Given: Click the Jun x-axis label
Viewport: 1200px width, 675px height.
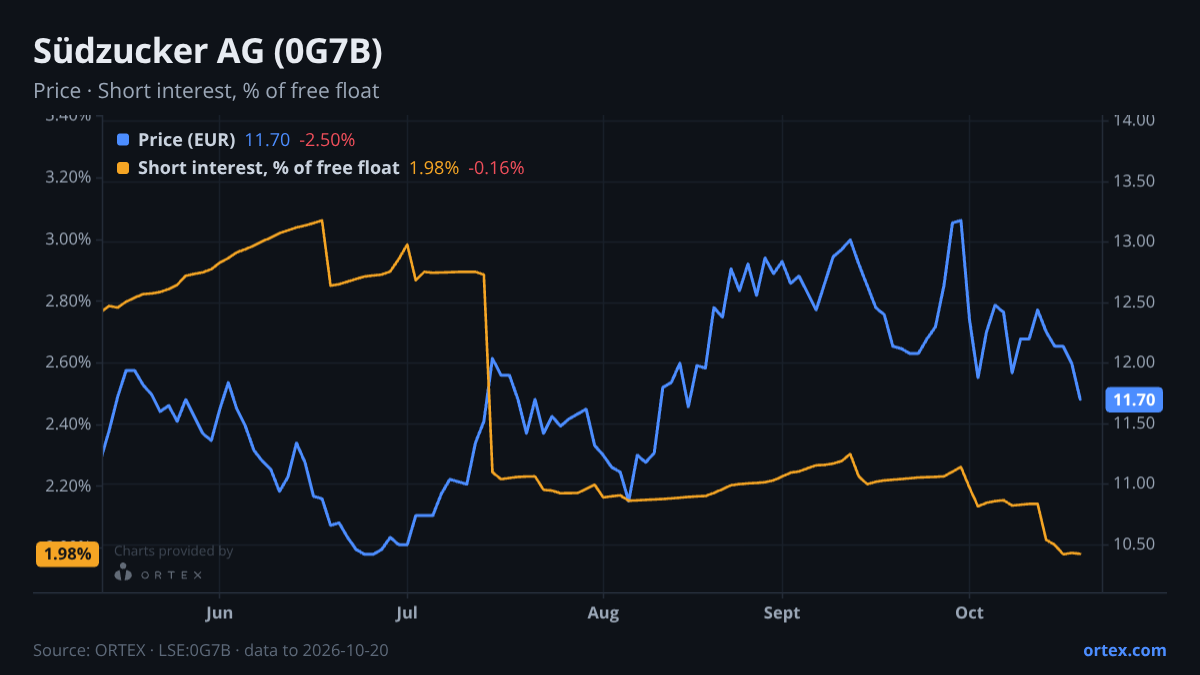Looking at the screenshot, I should (218, 612).
